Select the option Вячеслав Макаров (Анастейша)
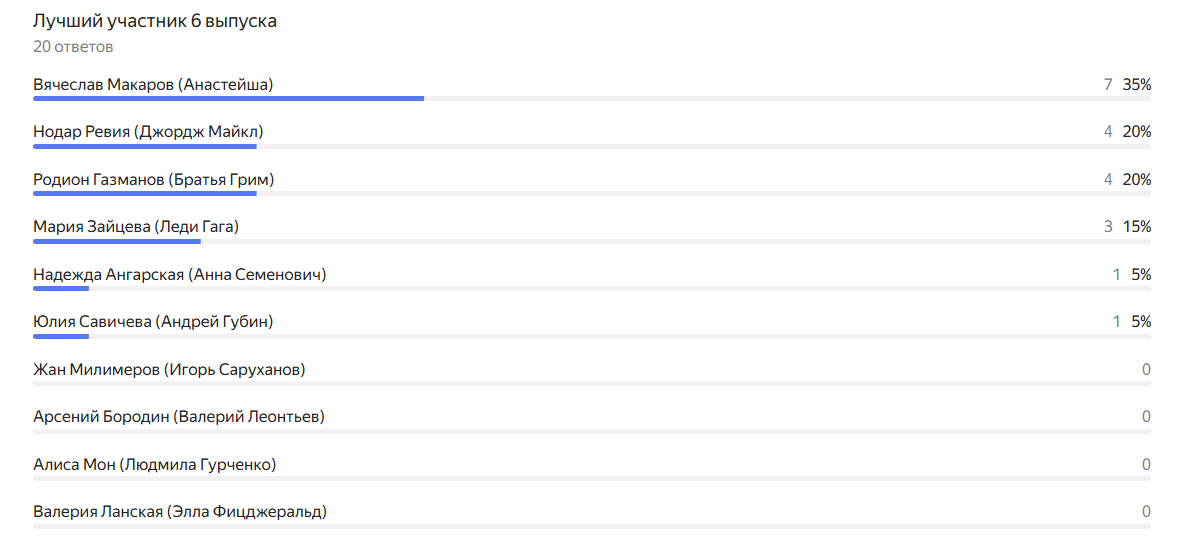Image resolution: width=1182 pixels, height=545 pixels. click(x=153, y=85)
